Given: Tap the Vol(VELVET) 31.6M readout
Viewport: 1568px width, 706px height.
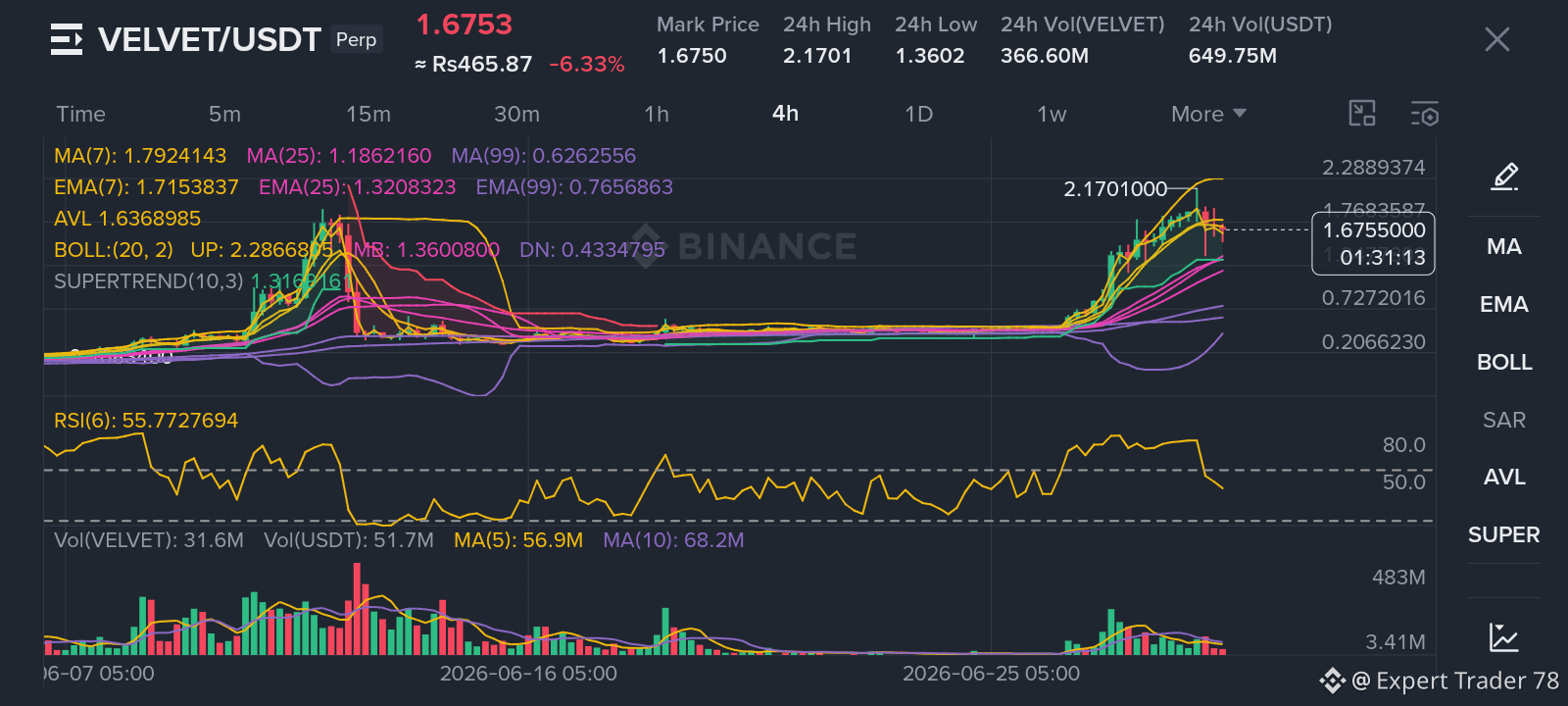Looking at the screenshot, I should point(149,540).
